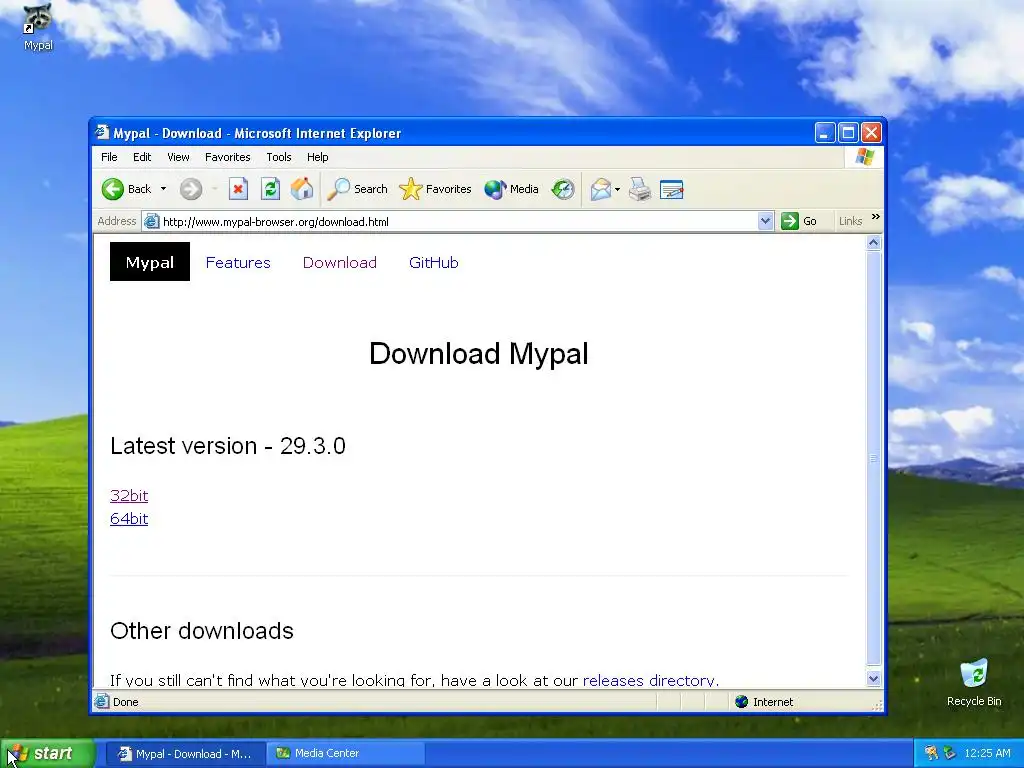Maximize the Internet Explorer window
1024x768 pixels.
click(848, 133)
